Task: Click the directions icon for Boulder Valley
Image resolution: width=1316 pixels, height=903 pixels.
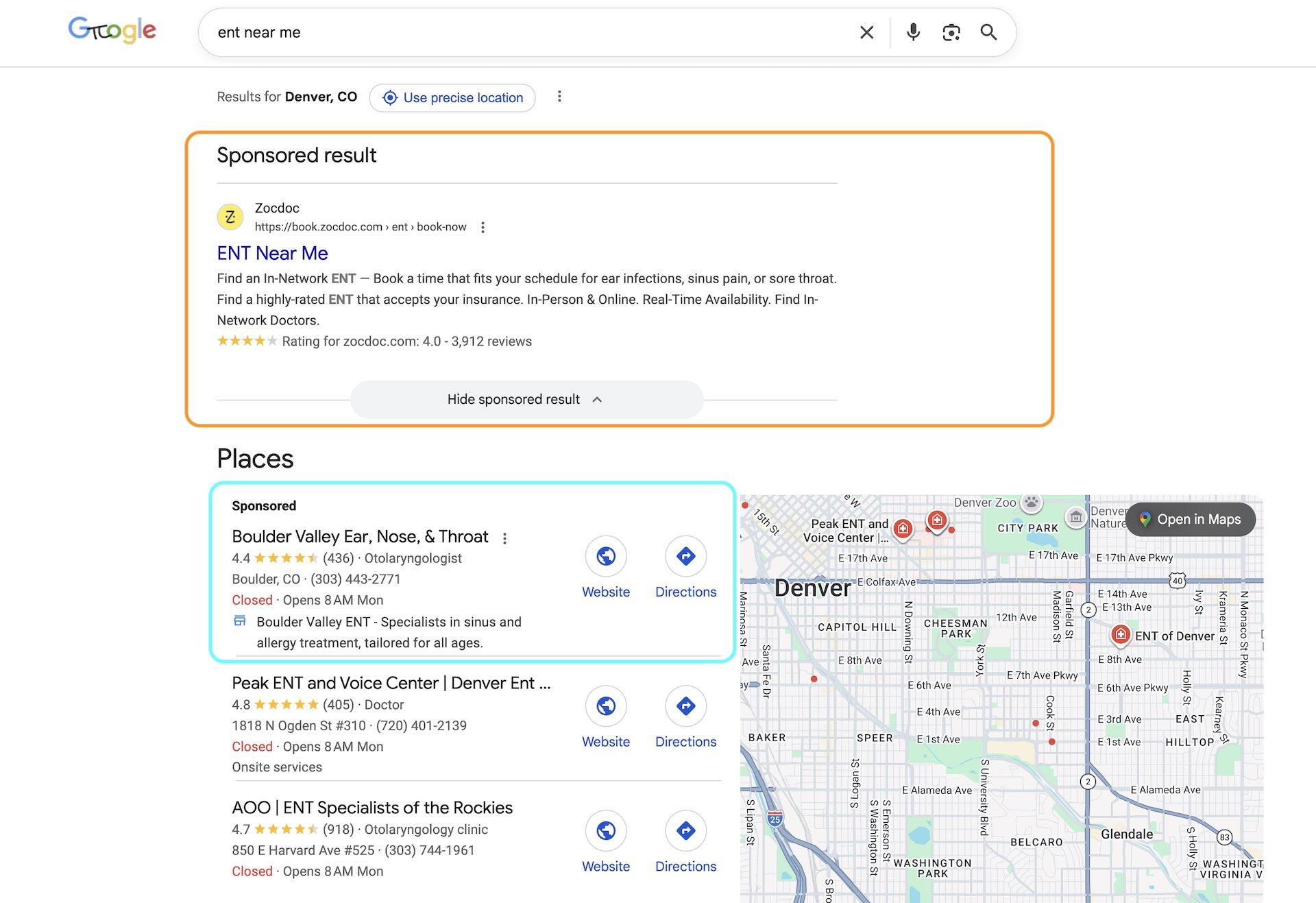Action: pos(685,556)
